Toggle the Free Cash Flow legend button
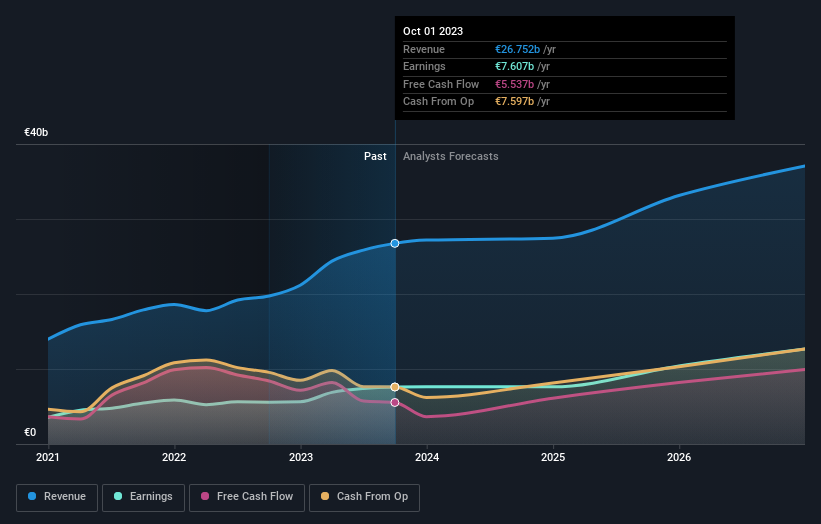This screenshot has height=524, width=821. pos(247,497)
